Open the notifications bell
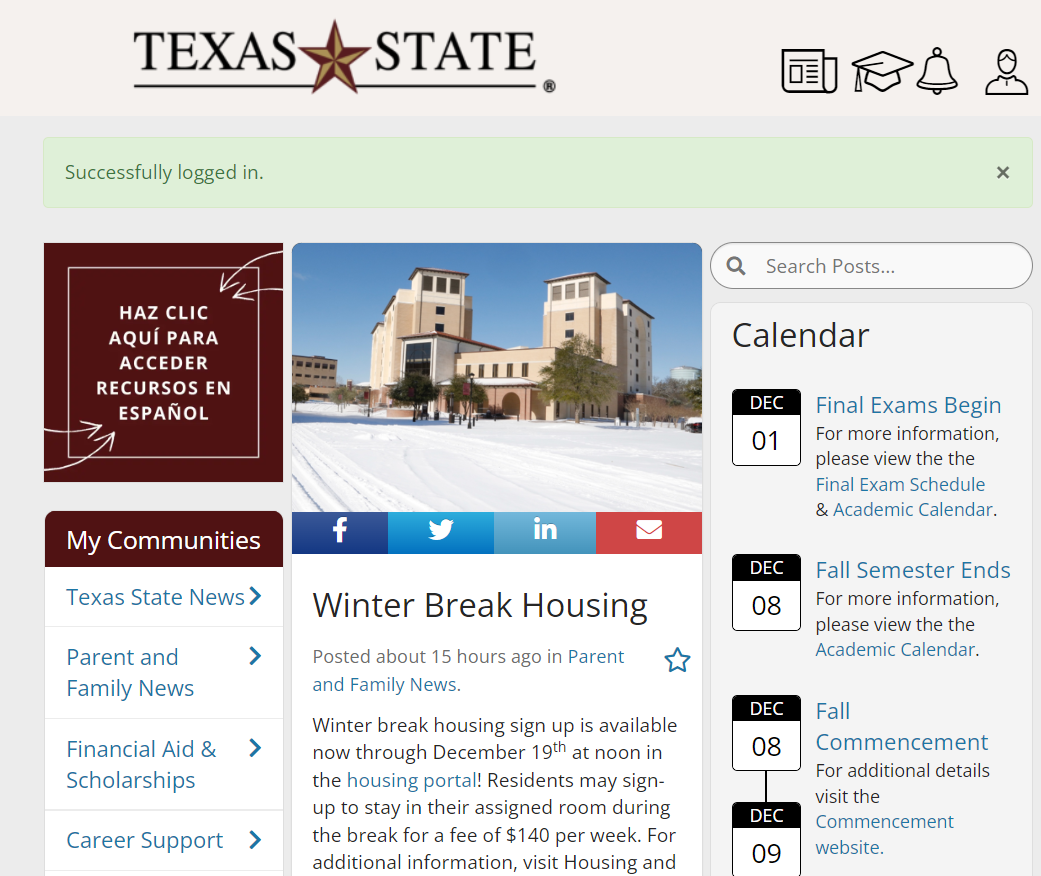Screen dimensions: 1041x876 tap(937, 71)
